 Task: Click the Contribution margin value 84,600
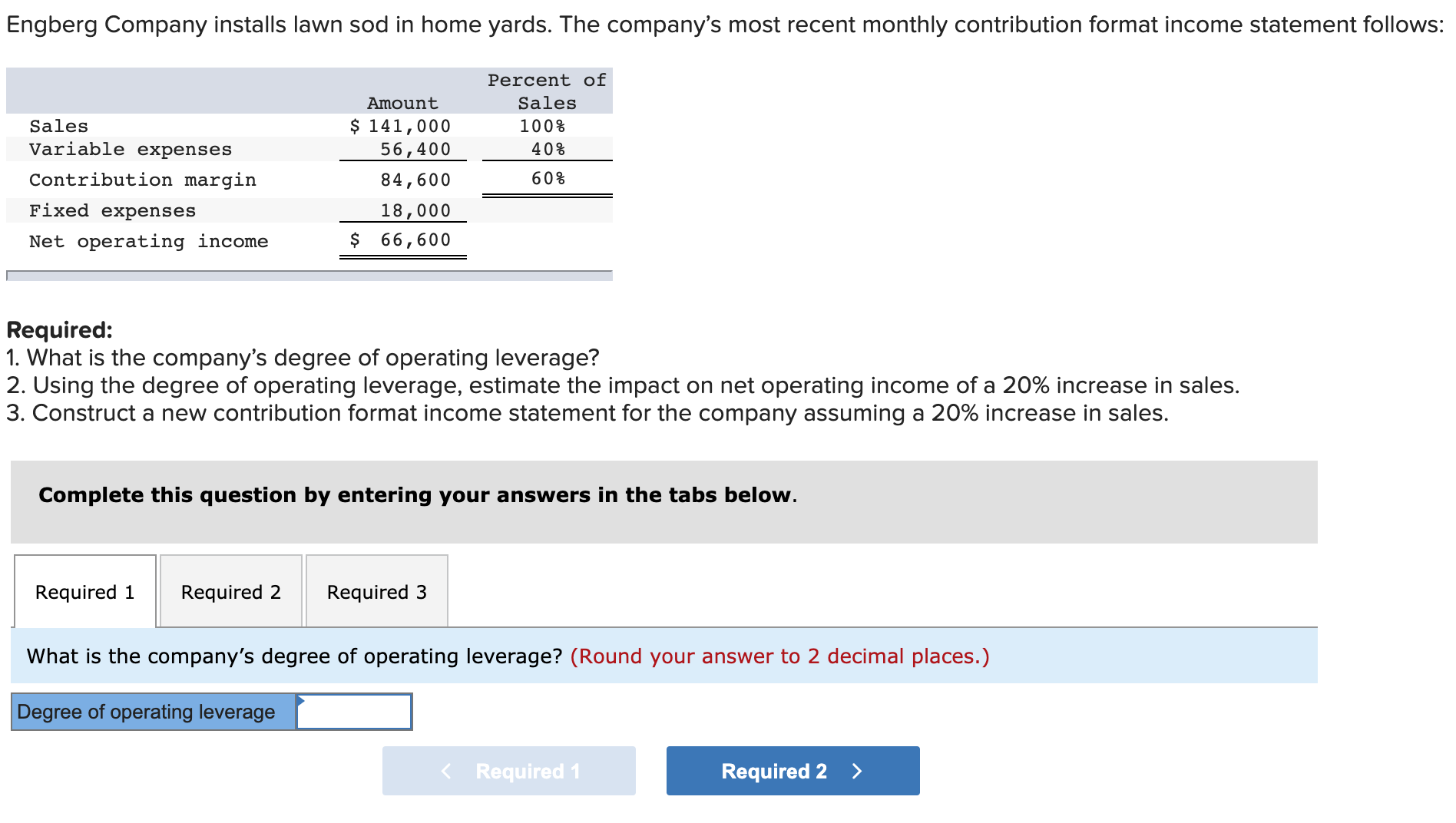click(415, 179)
